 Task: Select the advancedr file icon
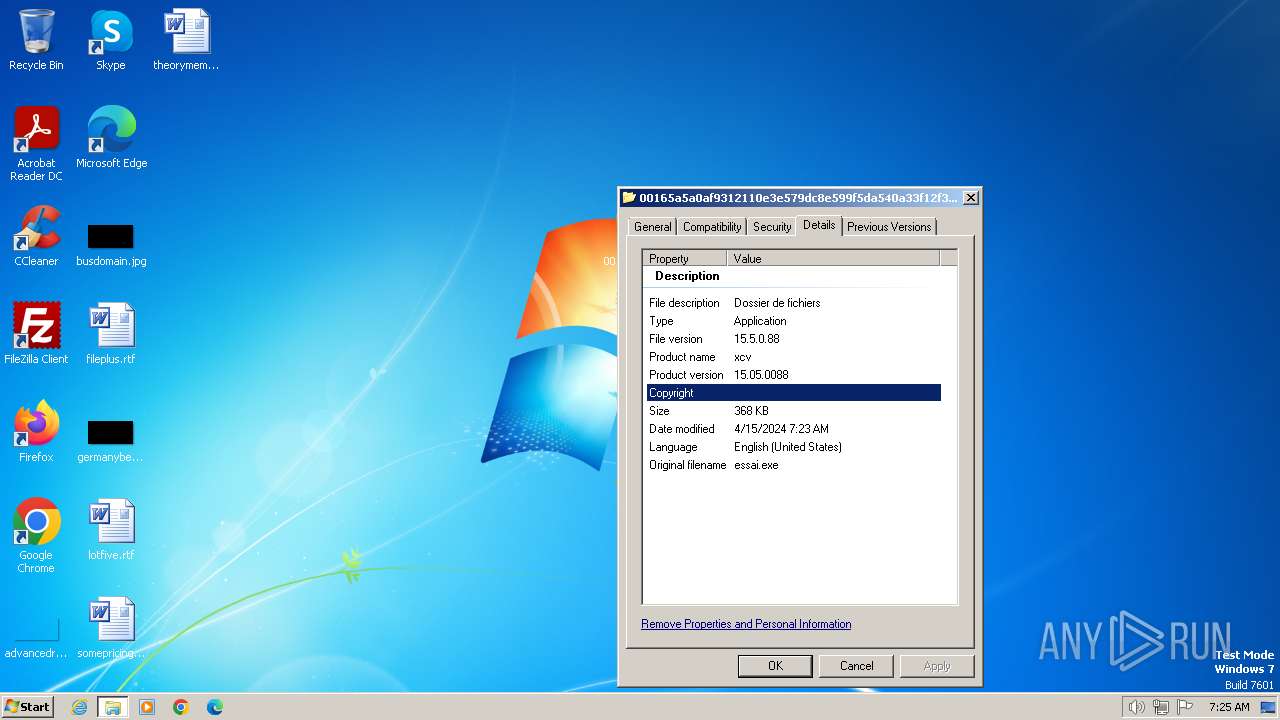36,638
